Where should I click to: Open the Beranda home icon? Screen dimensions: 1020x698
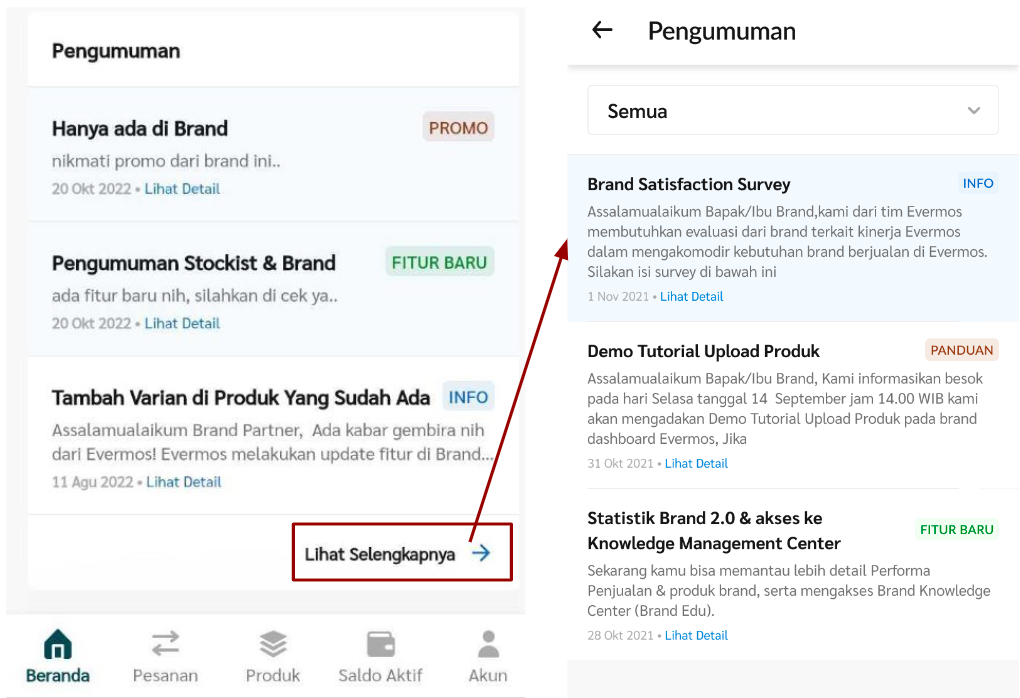(58, 644)
